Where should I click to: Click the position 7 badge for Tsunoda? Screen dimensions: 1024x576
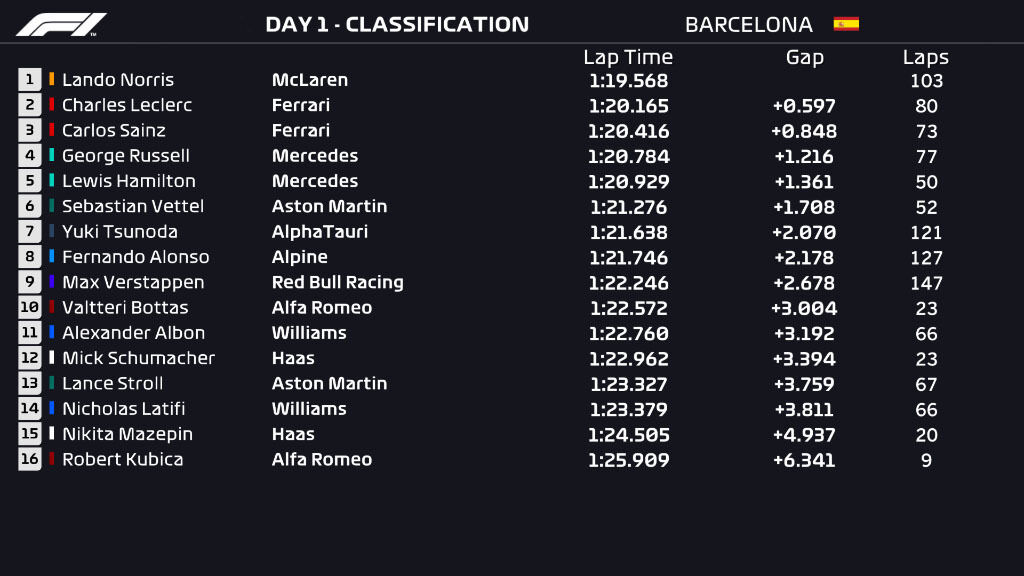coord(29,231)
